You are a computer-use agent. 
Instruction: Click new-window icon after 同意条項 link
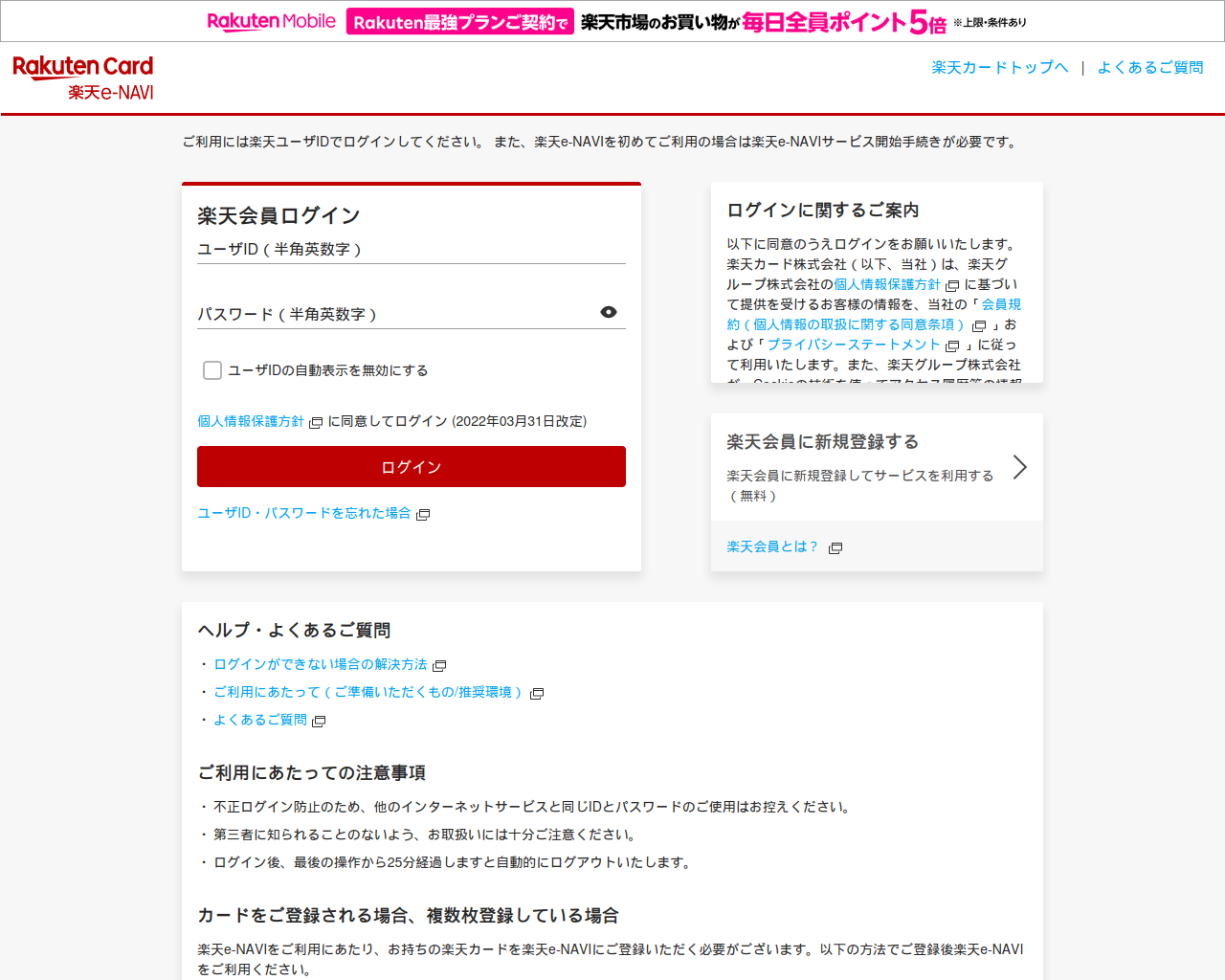click(x=979, y=325)
